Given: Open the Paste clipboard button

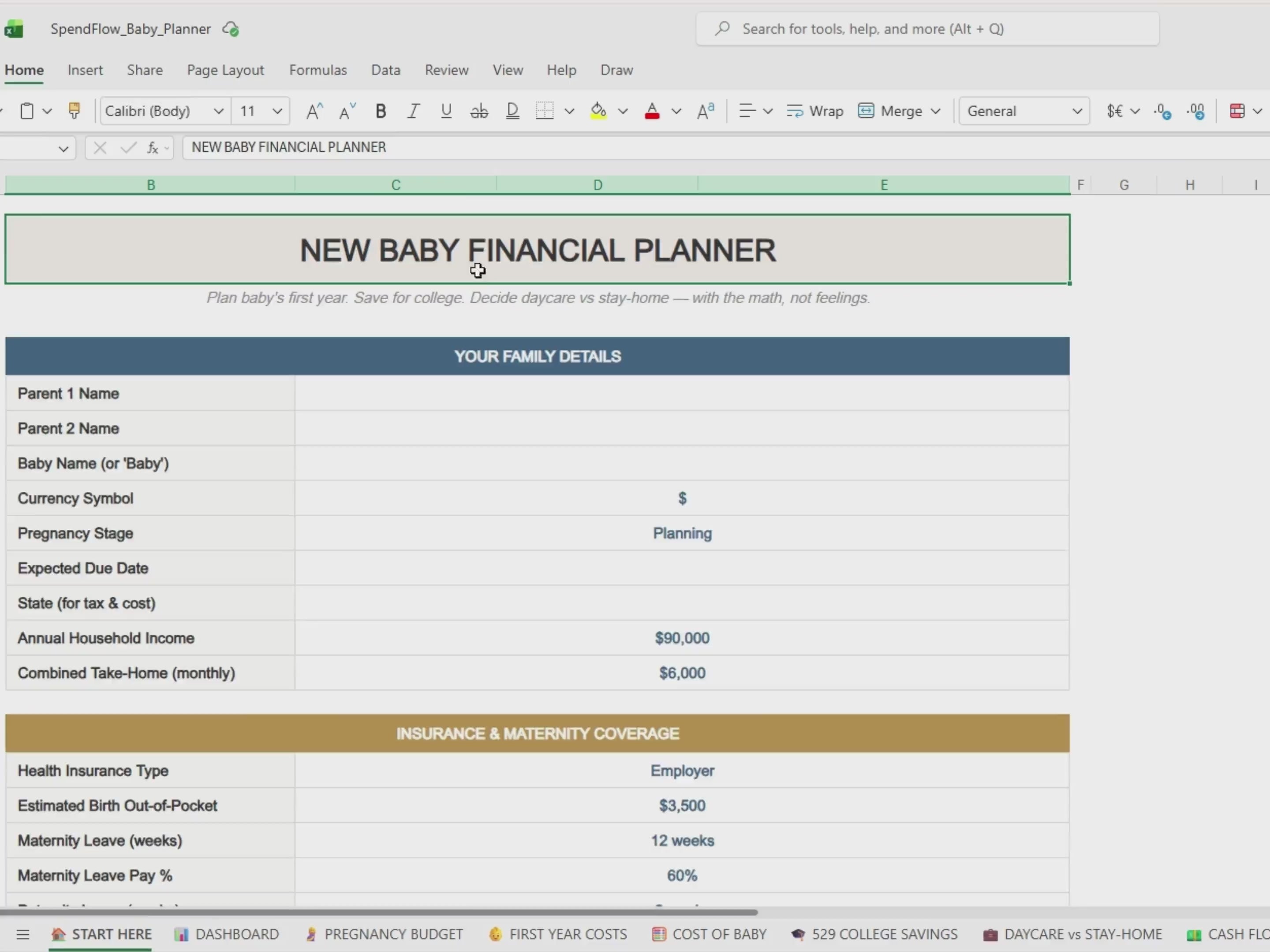Looking at the screenshot, I should coord(26,111).
